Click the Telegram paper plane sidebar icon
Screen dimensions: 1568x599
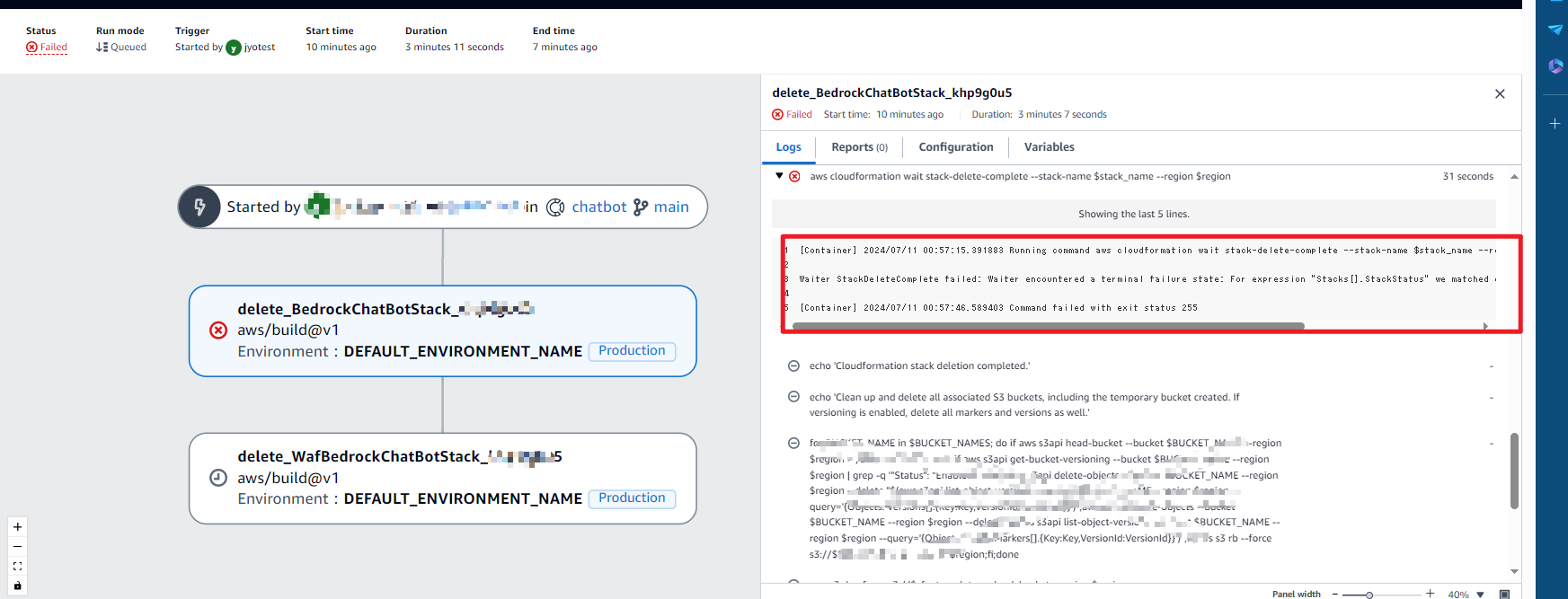(1555, 30)
